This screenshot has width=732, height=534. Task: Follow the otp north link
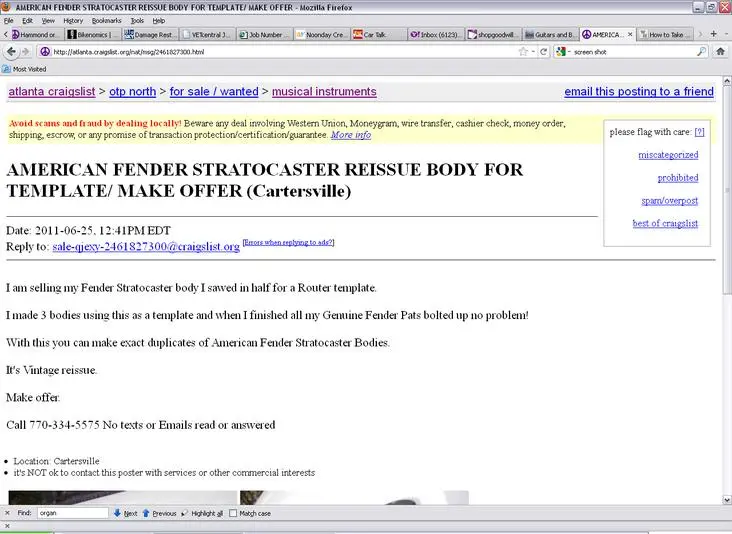(133, 91)
